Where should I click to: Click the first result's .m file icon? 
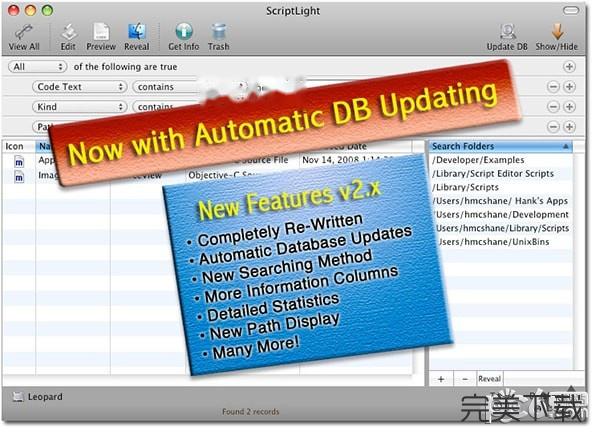tap(19, 162)
